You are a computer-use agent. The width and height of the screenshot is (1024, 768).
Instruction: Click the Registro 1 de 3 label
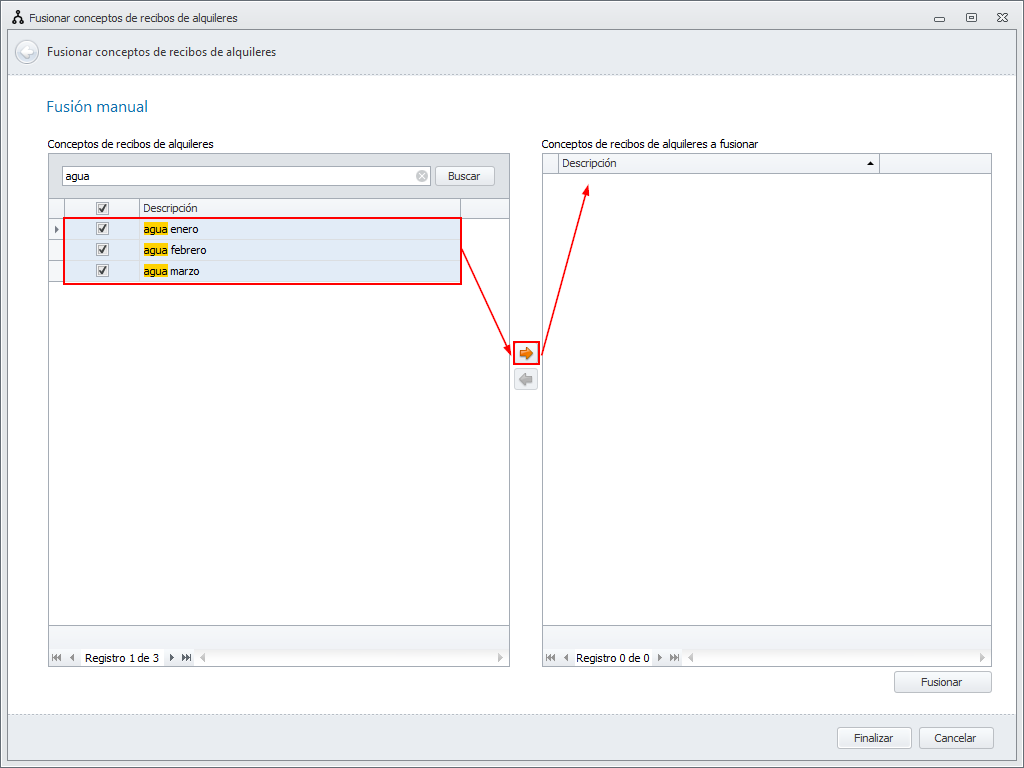tap(122, 658)
